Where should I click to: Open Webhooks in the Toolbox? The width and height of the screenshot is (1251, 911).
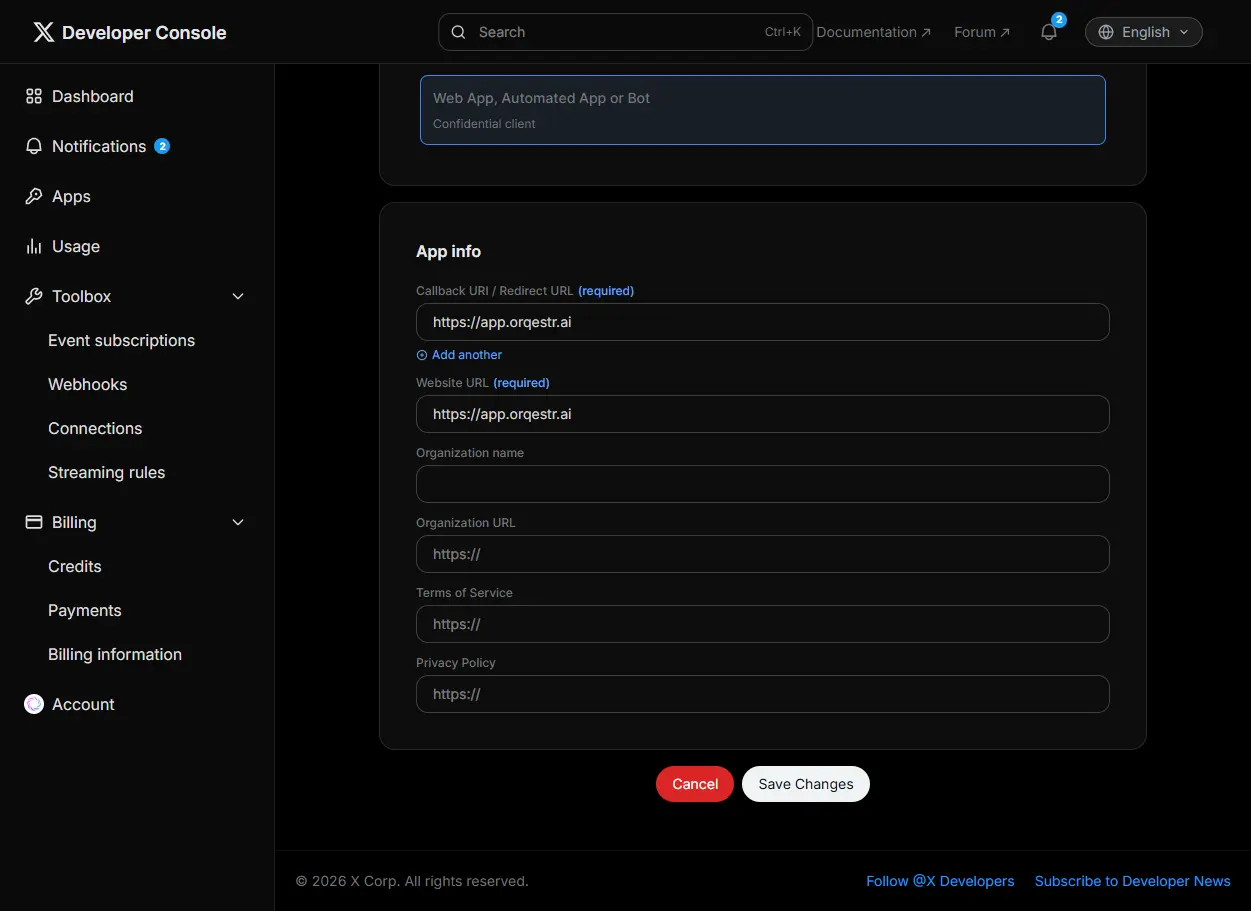click(x=88, y=384)
